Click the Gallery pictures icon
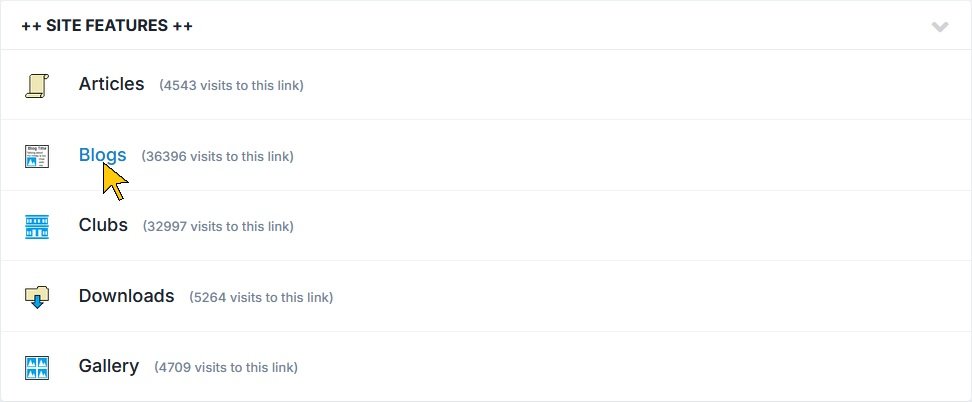The width and height of the screenshot is (972, 402). tap(37, 367)
